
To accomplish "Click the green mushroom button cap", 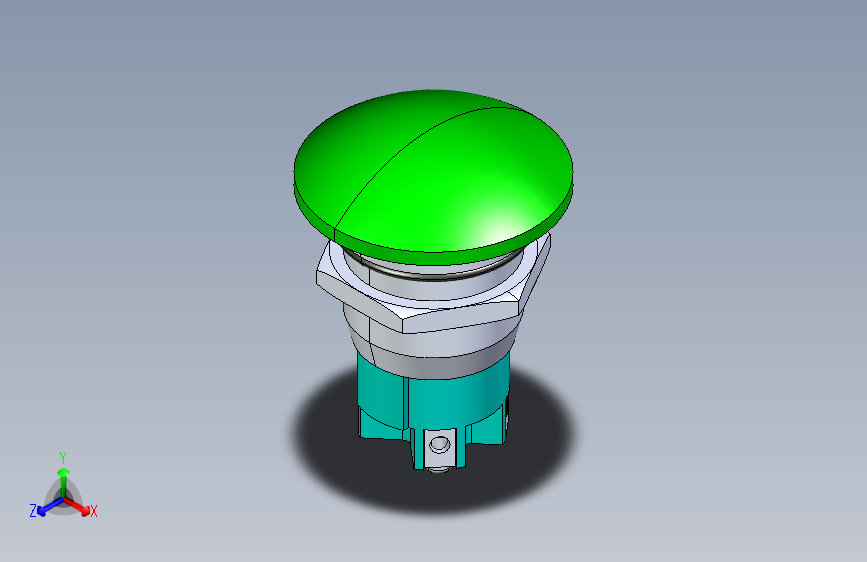I will pos(433,176).
